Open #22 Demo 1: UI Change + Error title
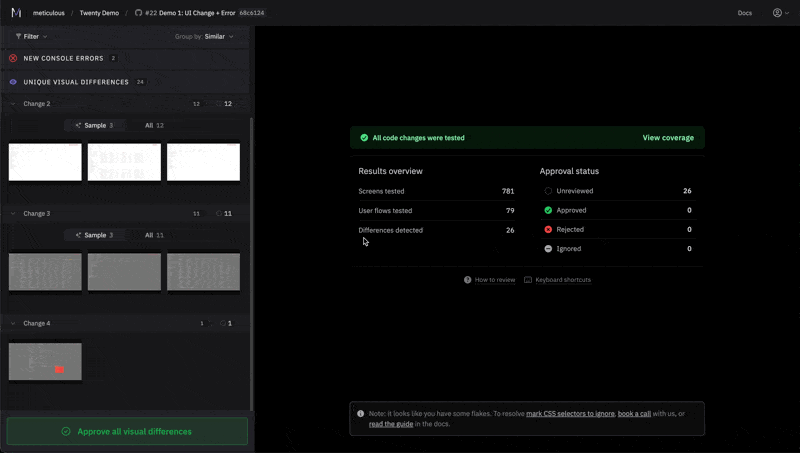The image size is (800, 453). point(190,13)
